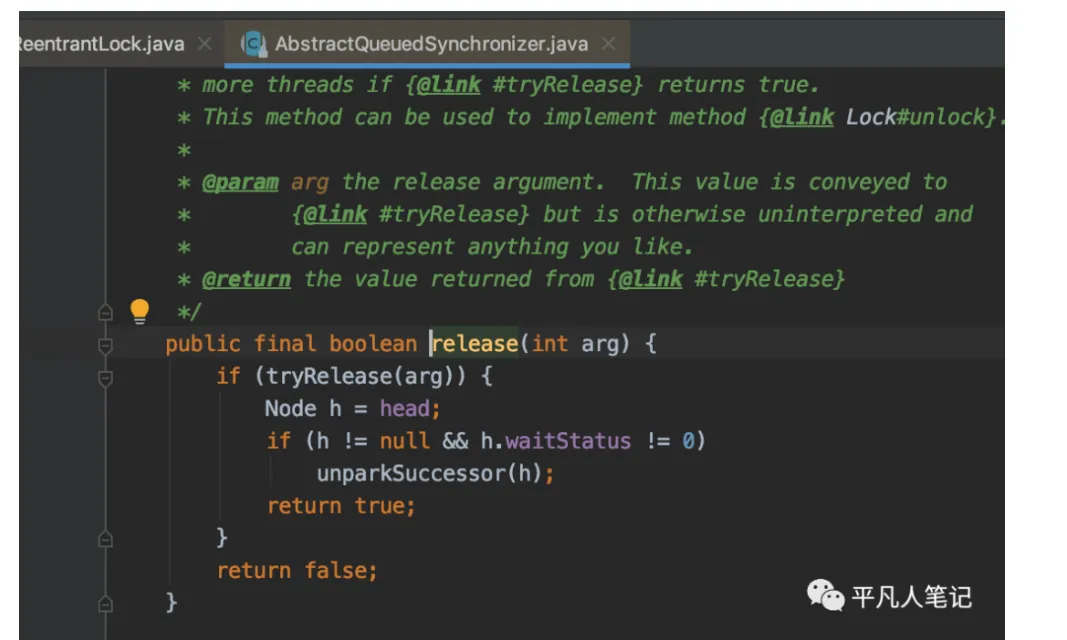Image resolution: width=1067 pixels, height=640 pixels.
Task: Click the waitStatus field reference
Action: (x=568, y=441)
